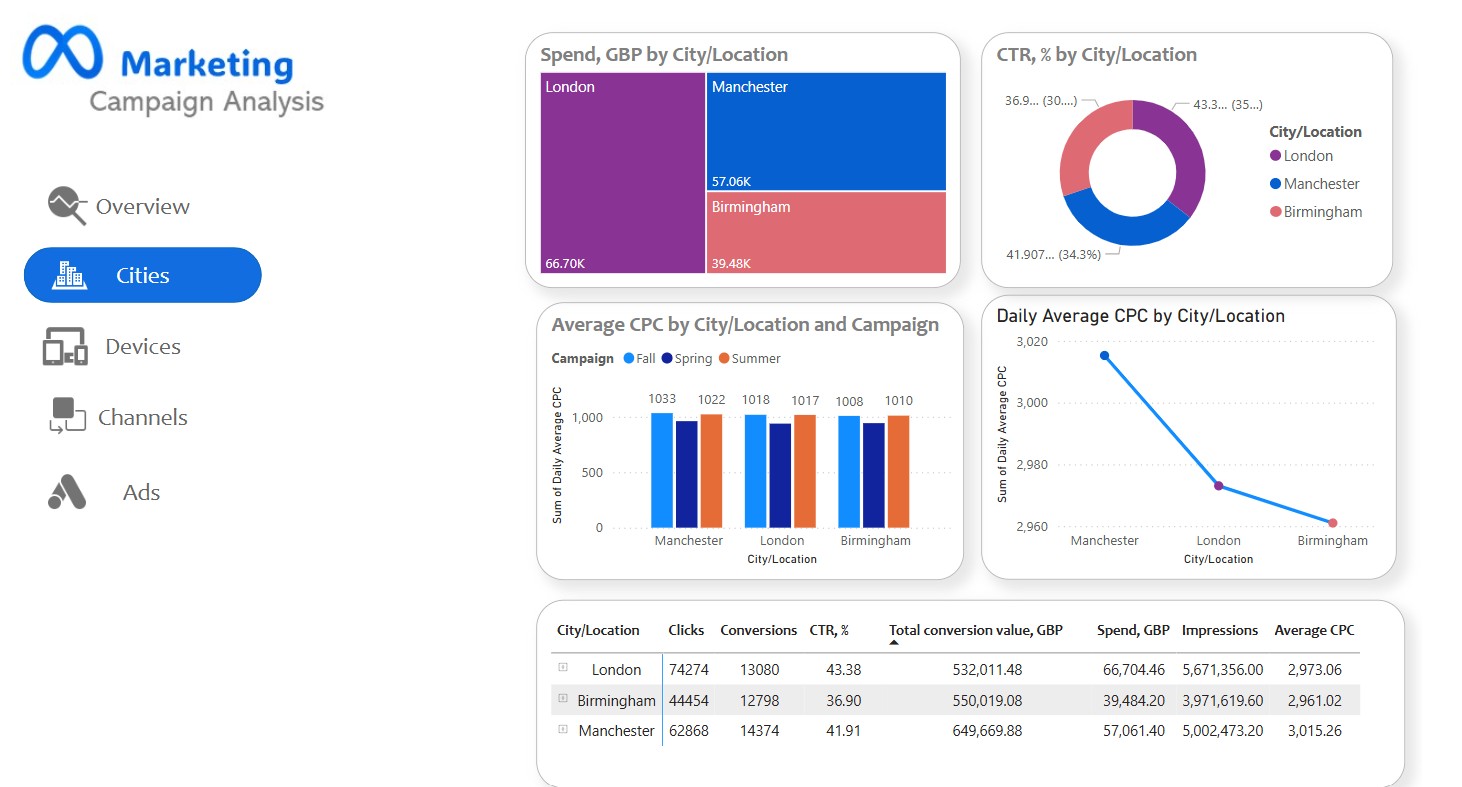Click the Overview magnifier chart icon

pos(67,205)
